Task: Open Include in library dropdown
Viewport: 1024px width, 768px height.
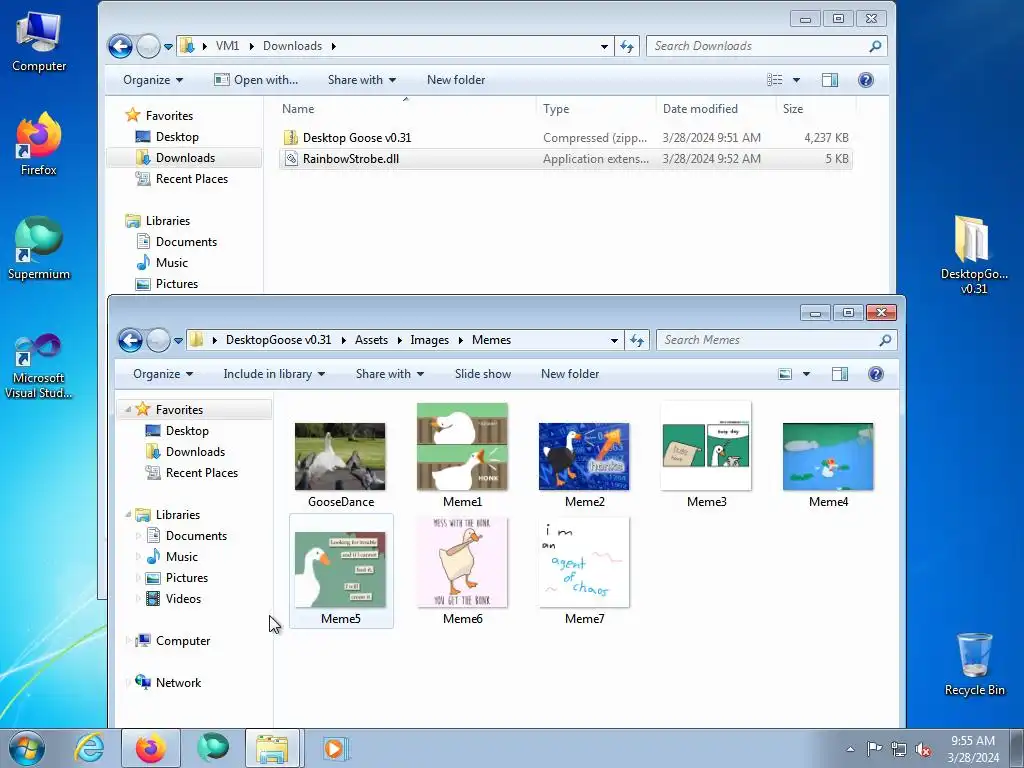Action: point(274,374)
